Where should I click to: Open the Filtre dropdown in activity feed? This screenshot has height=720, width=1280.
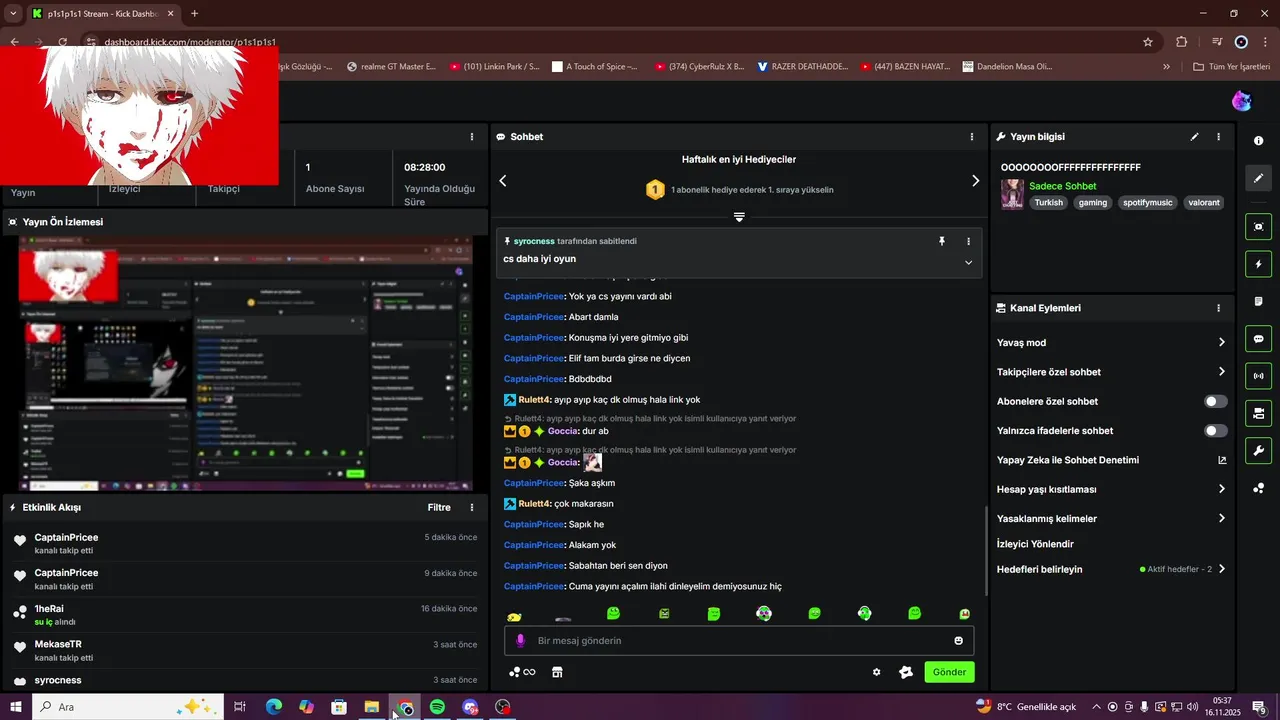point(439,508)
